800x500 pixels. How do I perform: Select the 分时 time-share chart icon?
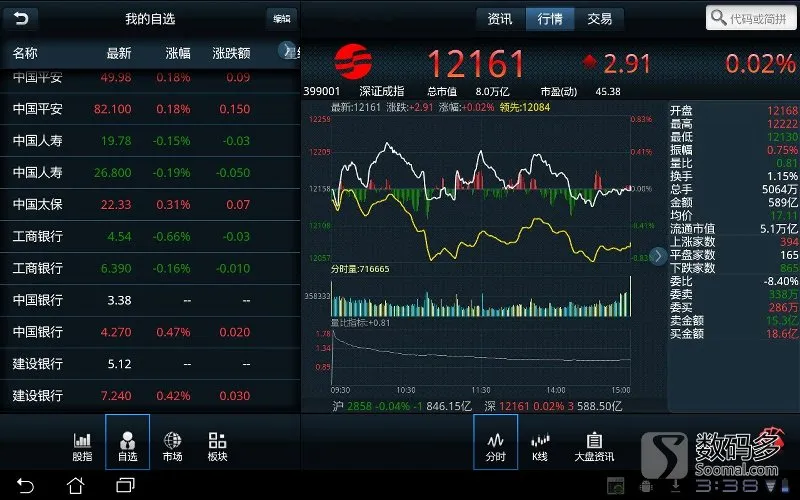pyautogui.click(x=495, y=442)
